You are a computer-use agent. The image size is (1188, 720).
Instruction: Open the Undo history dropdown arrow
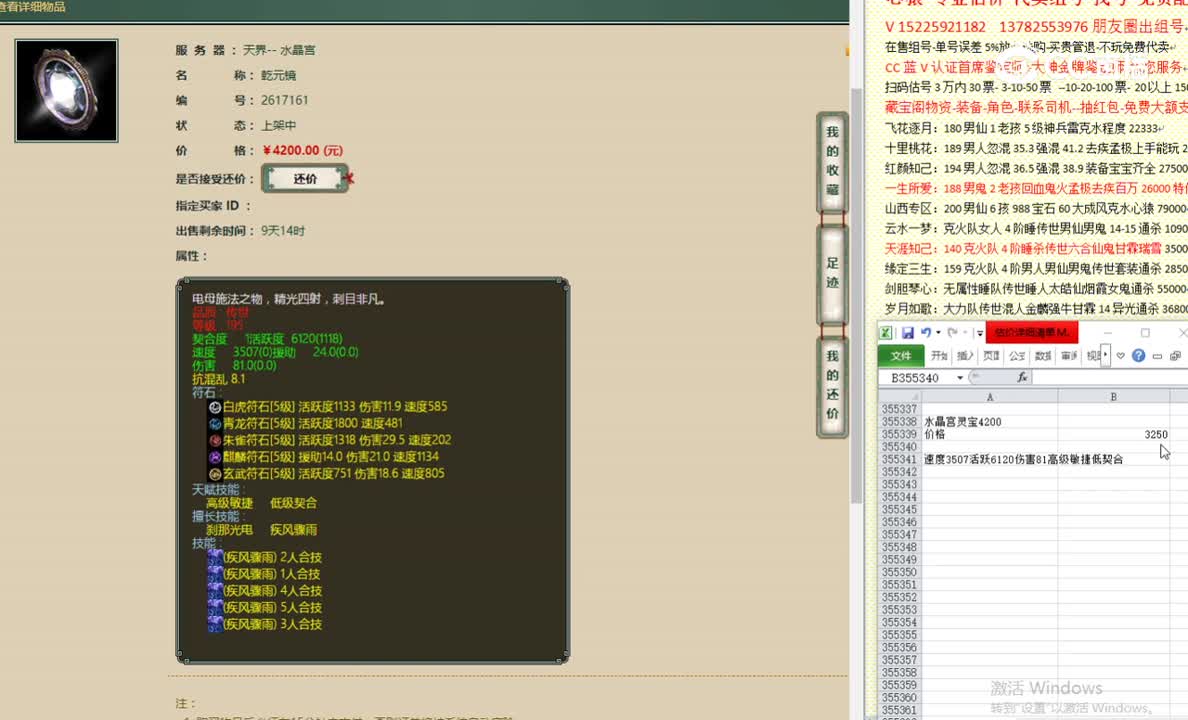click(938, 333)
